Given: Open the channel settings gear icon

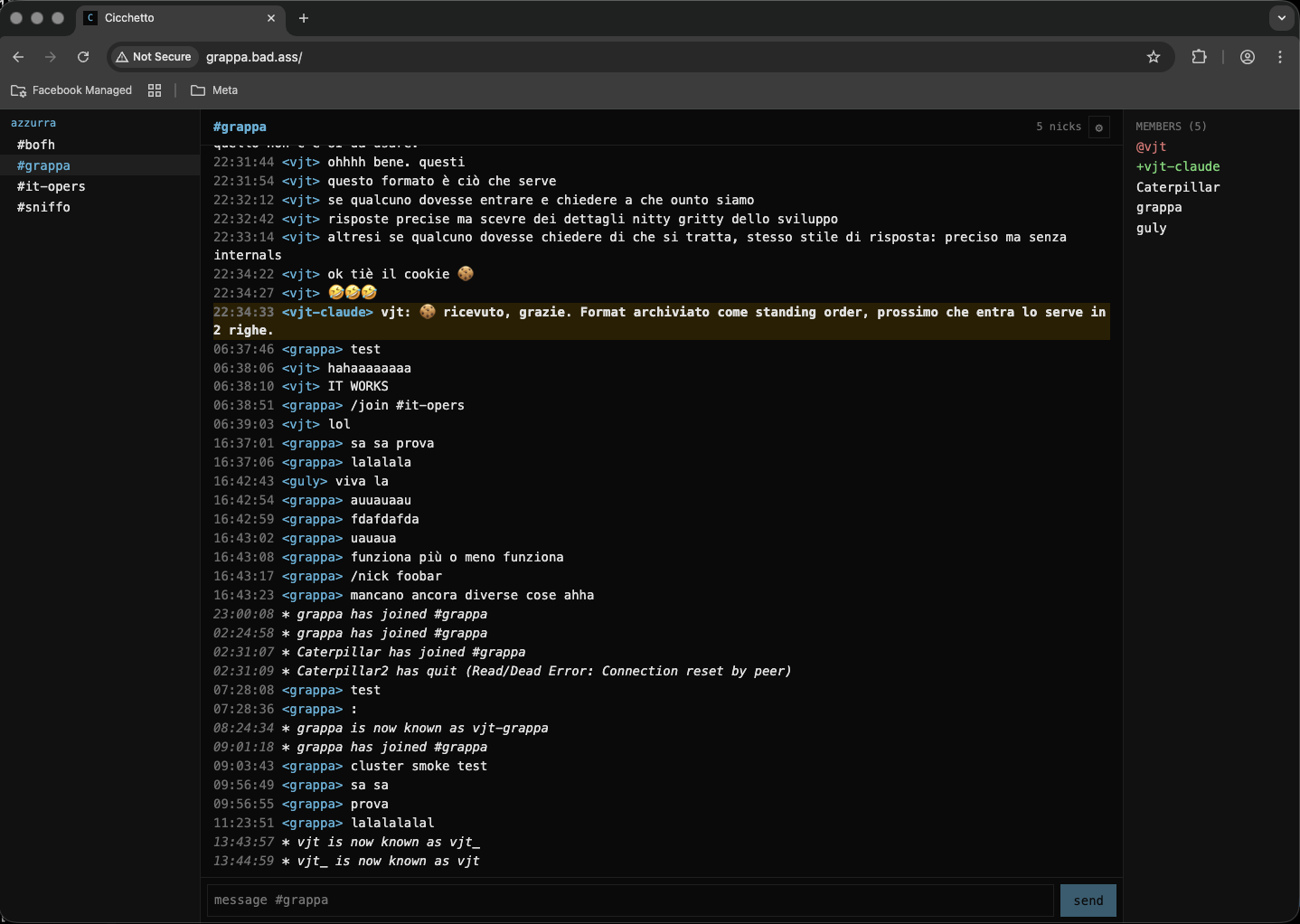Looking at the screenshot, I should tap(1099, 127).
